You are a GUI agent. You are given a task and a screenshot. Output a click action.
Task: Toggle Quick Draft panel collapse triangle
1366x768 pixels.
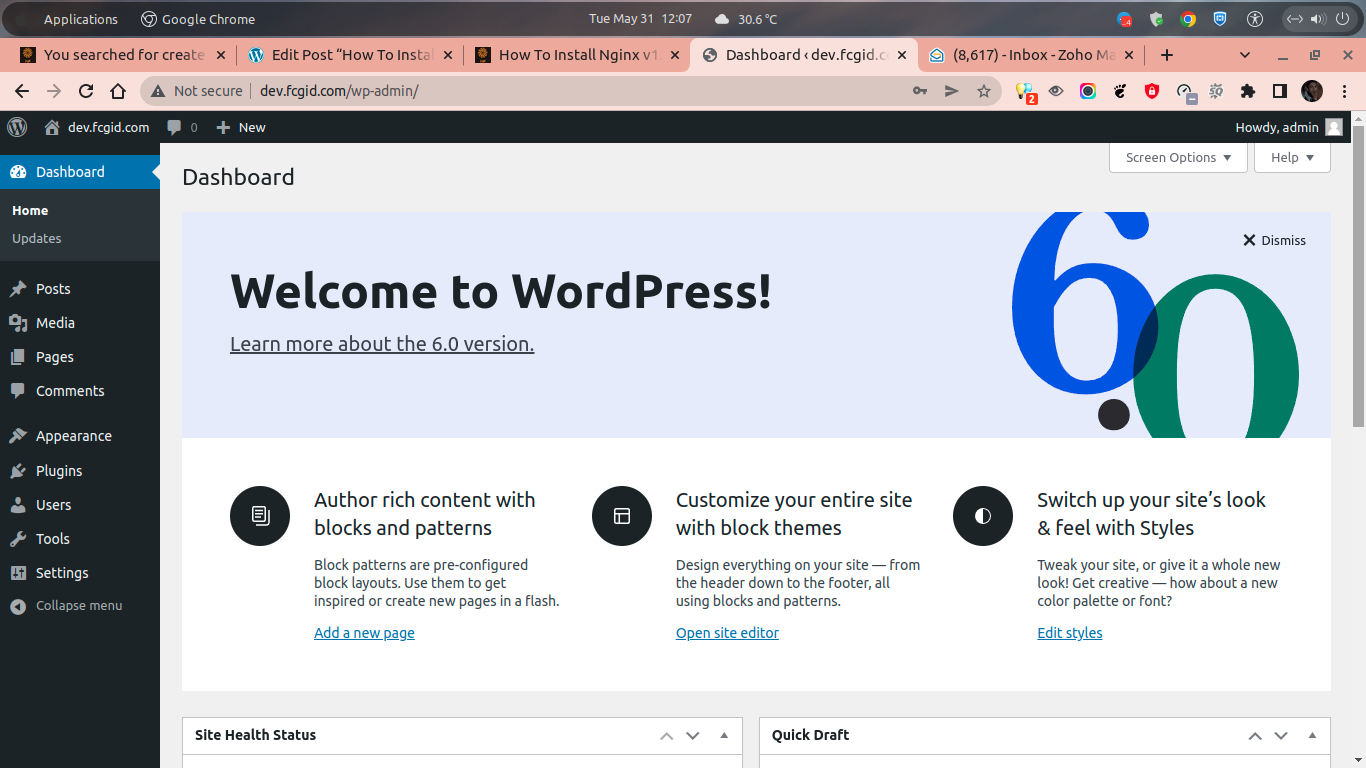click(x=1312, y=736)
